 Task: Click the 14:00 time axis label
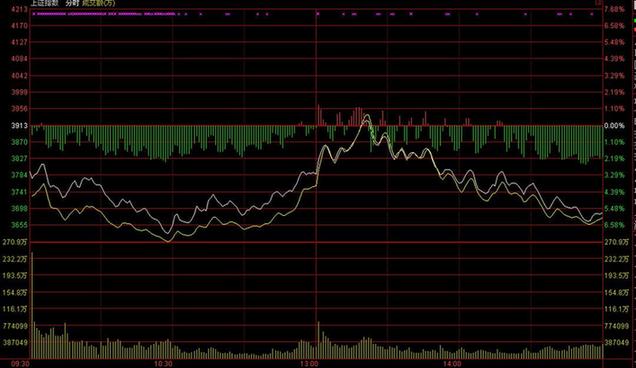pyautogui.click(x=452, y=364)
